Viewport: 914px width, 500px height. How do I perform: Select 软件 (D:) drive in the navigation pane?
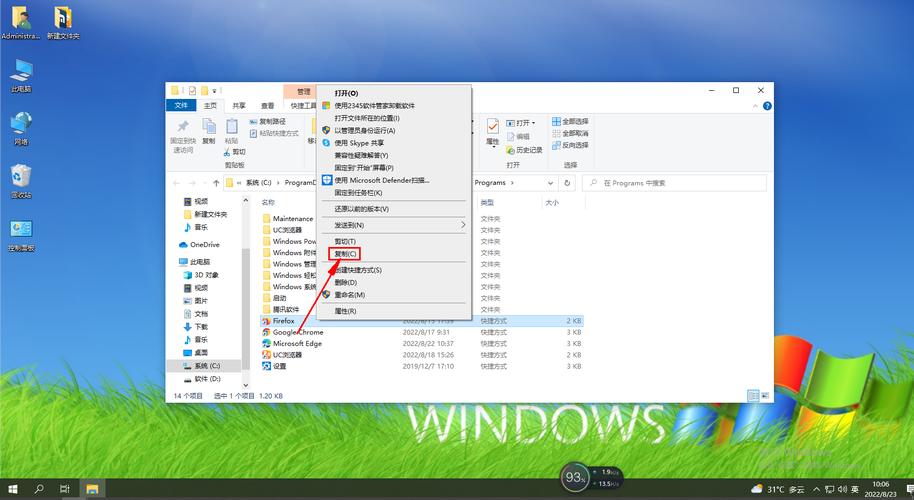click(x=202, y=379)
